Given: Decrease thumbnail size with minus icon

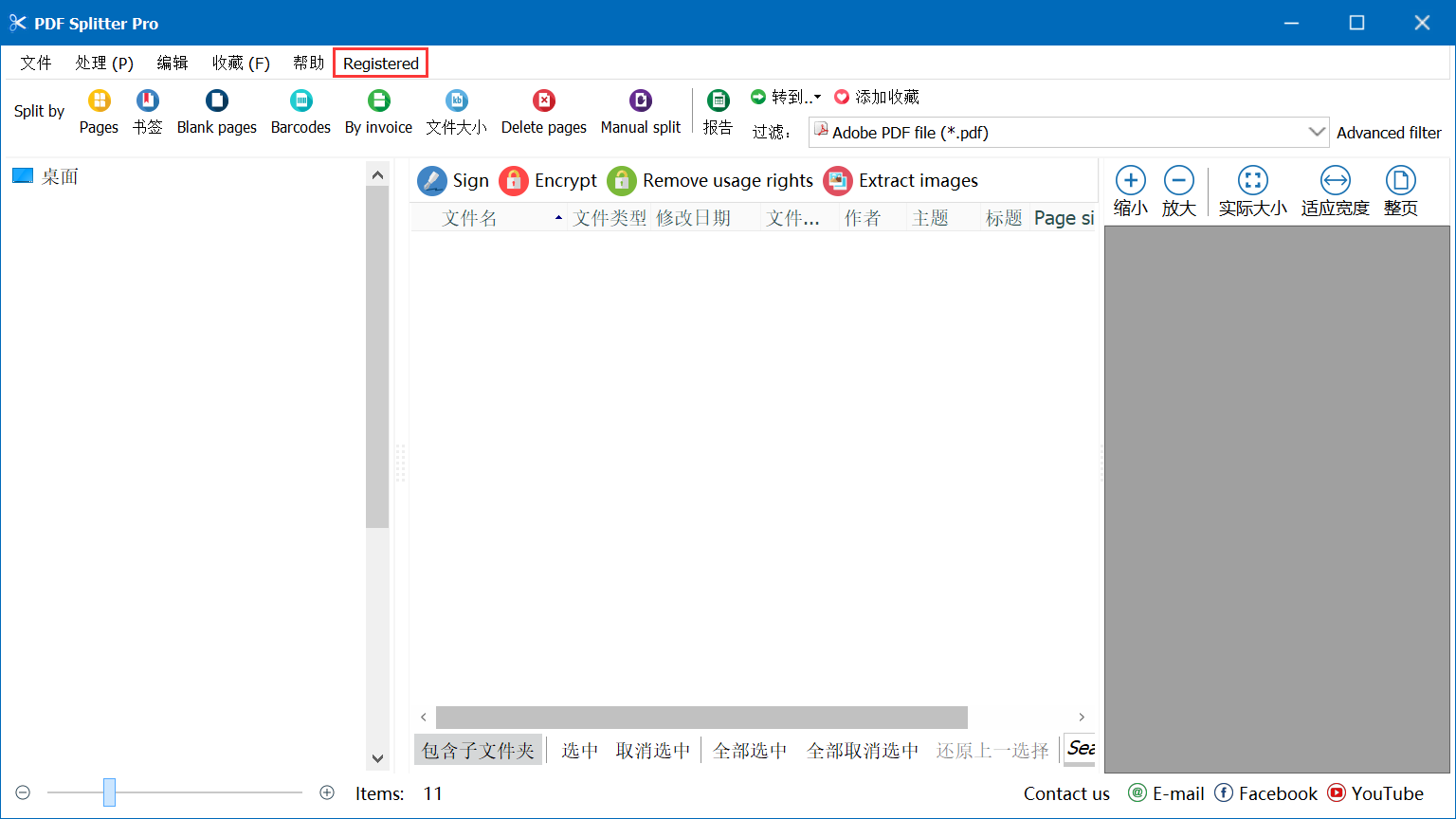Looking at the screenshot, I should [x=24, y=792].
